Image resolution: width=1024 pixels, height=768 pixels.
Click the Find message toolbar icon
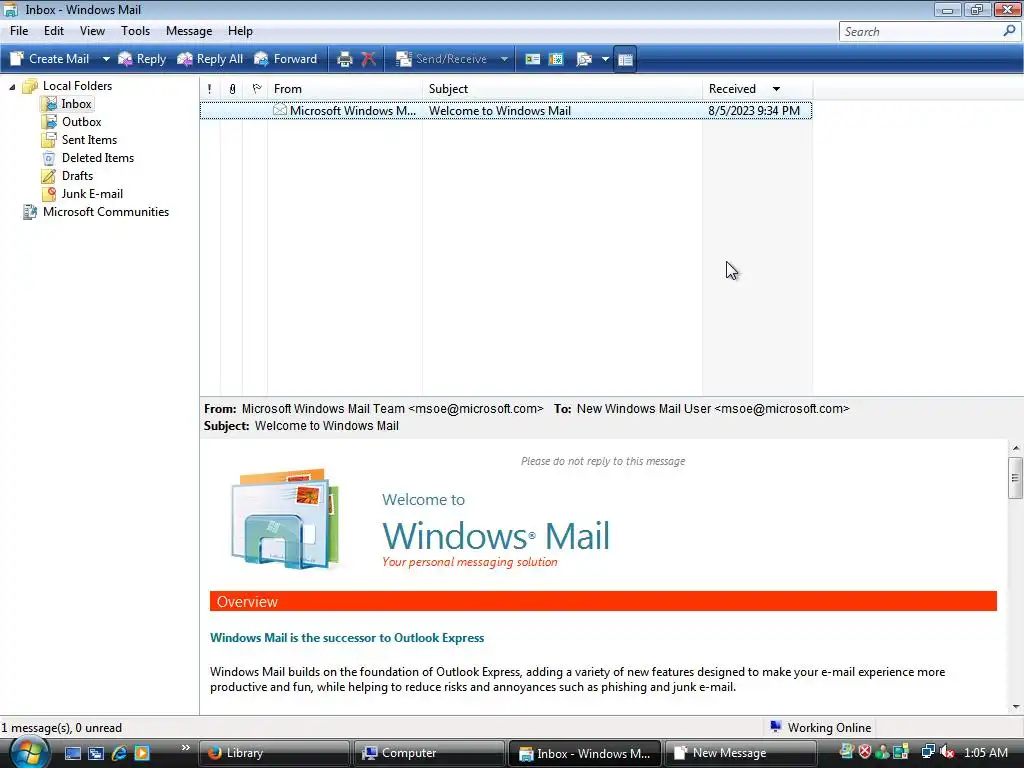pyautogui.click(x=584, y=59)
